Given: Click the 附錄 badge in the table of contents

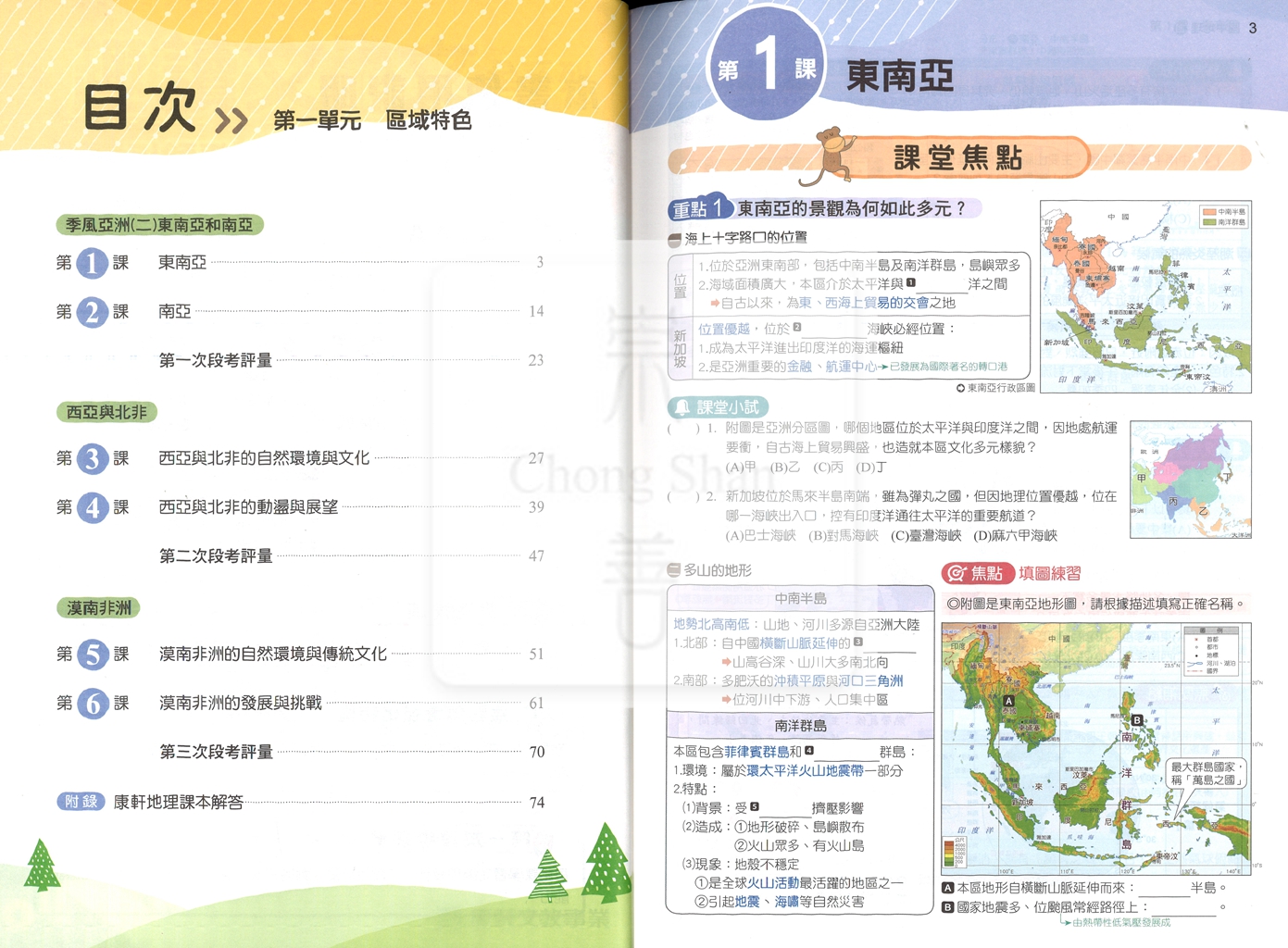Looking at the screenshot, I should point(81,802).
